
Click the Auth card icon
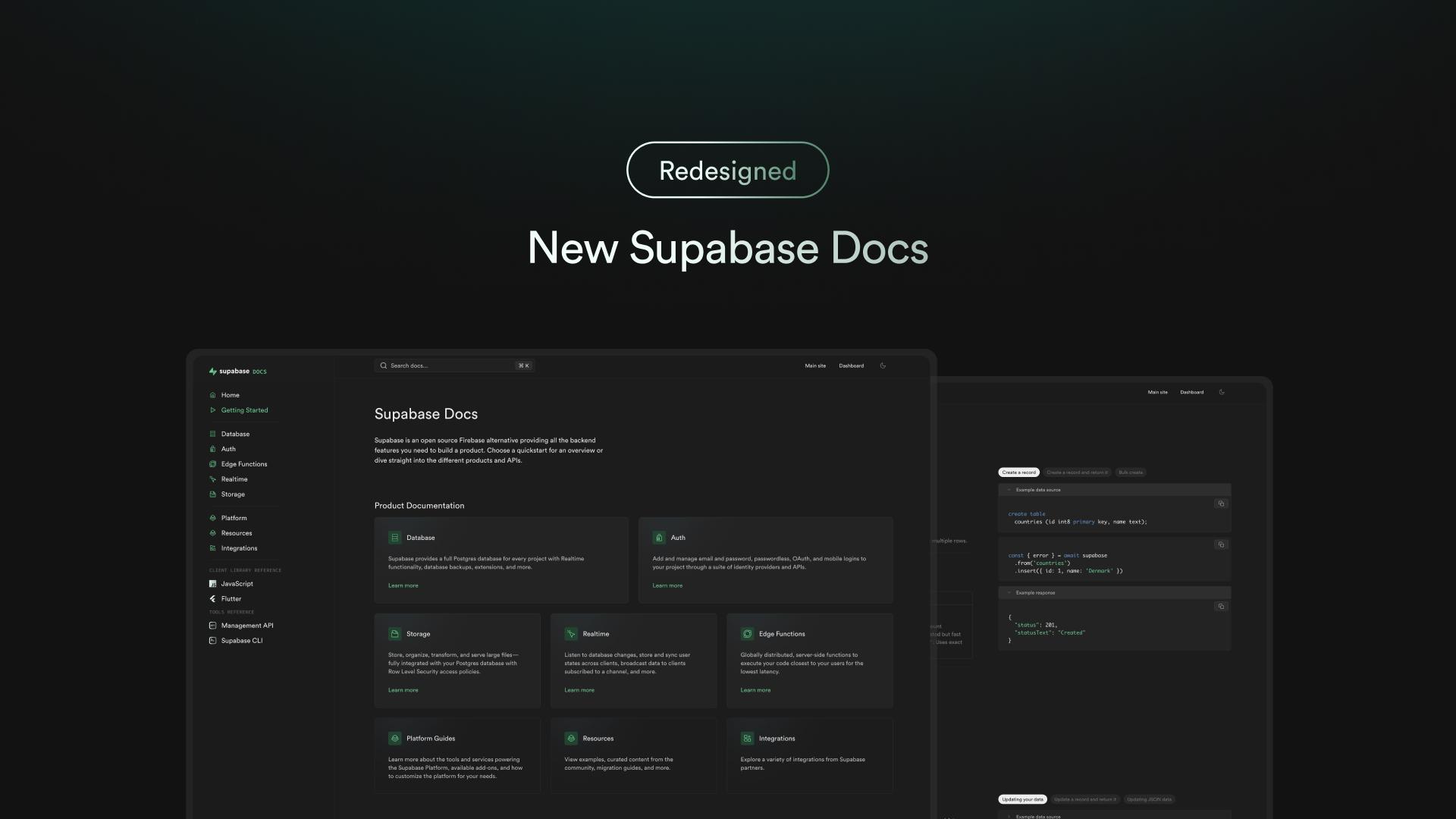pos(659,538)
